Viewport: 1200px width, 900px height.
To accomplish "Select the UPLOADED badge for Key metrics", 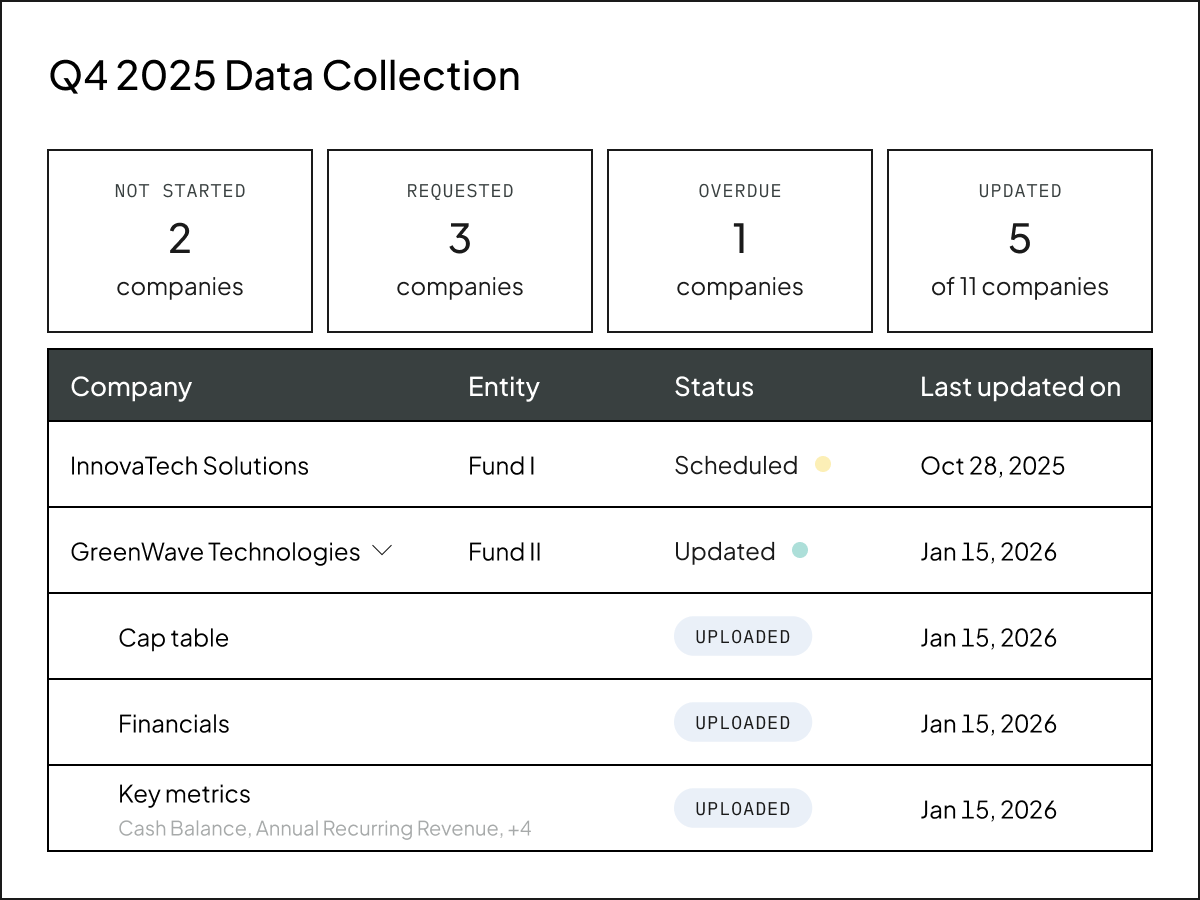I will (x=743, y=808).
